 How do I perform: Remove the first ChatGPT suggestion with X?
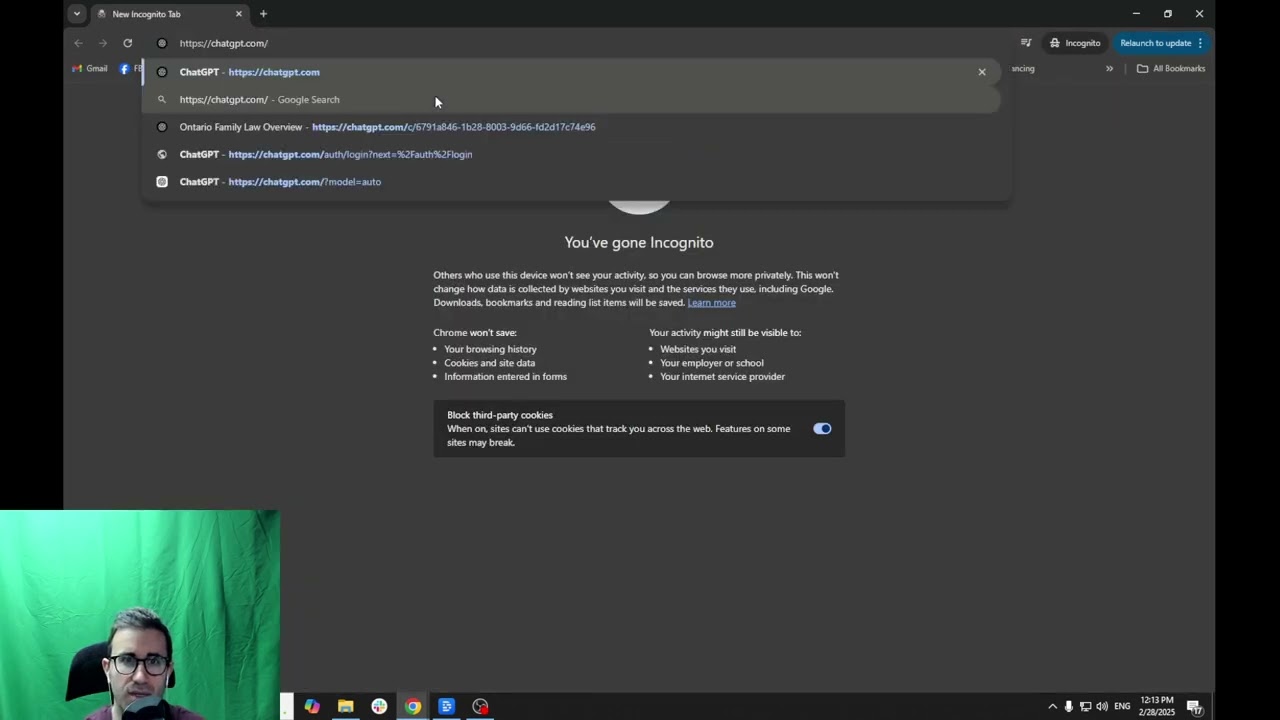point(982,72)
